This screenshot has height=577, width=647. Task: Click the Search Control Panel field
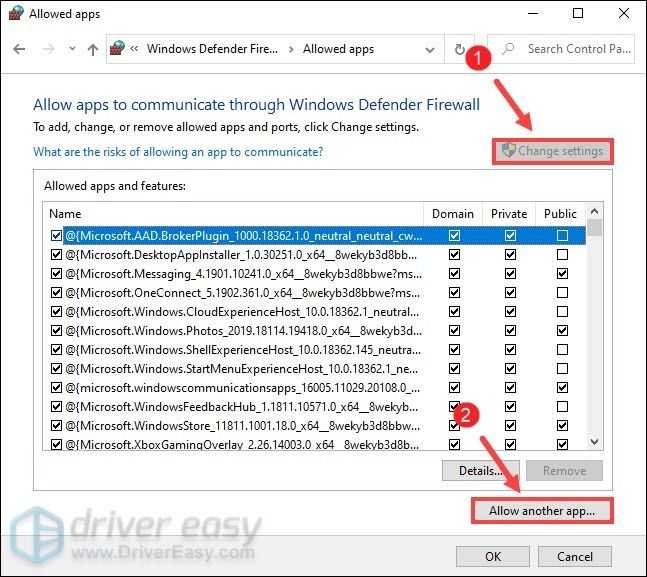tap(561, 49)
